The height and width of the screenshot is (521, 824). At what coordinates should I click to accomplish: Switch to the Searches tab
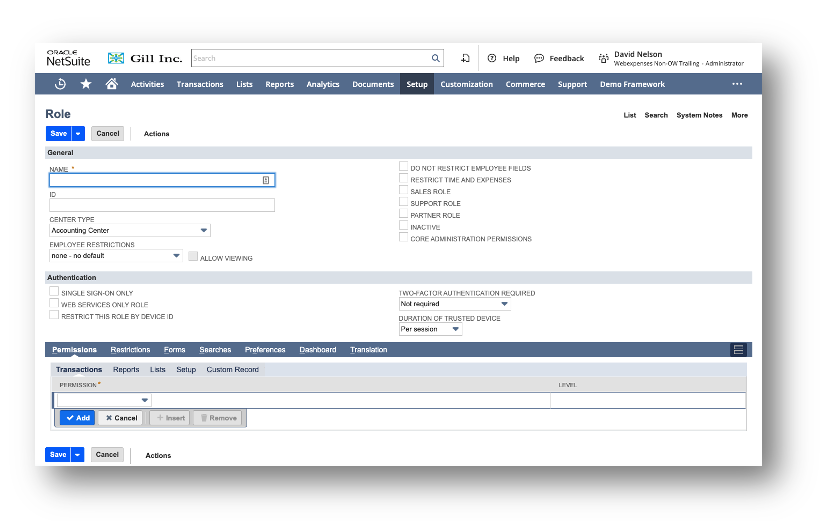[215, 350]
